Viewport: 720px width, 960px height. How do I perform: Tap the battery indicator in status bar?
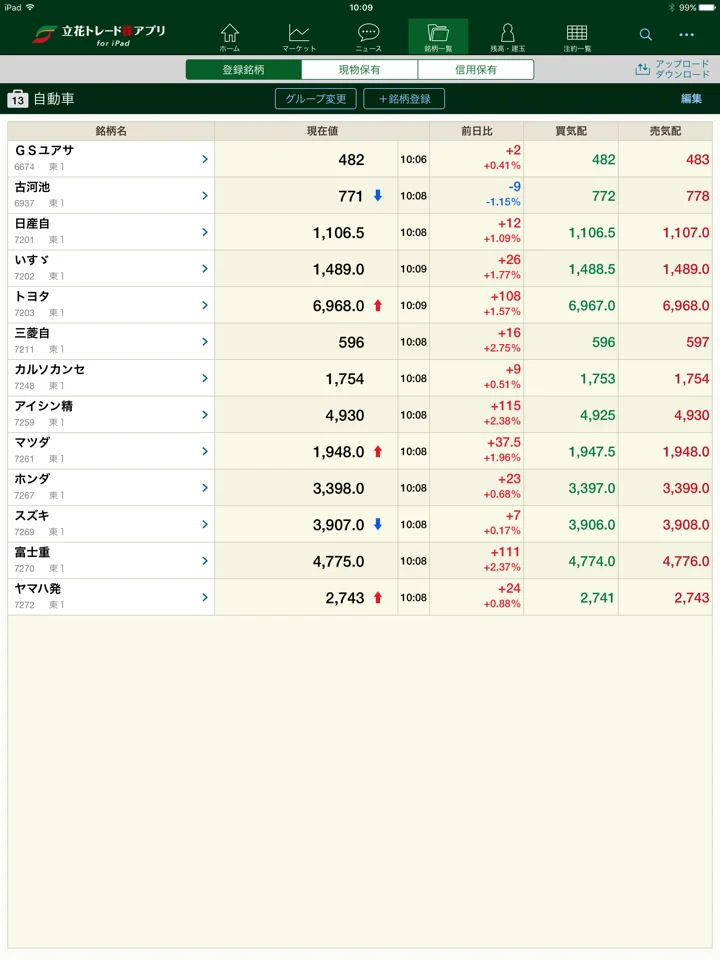[707, 7]
